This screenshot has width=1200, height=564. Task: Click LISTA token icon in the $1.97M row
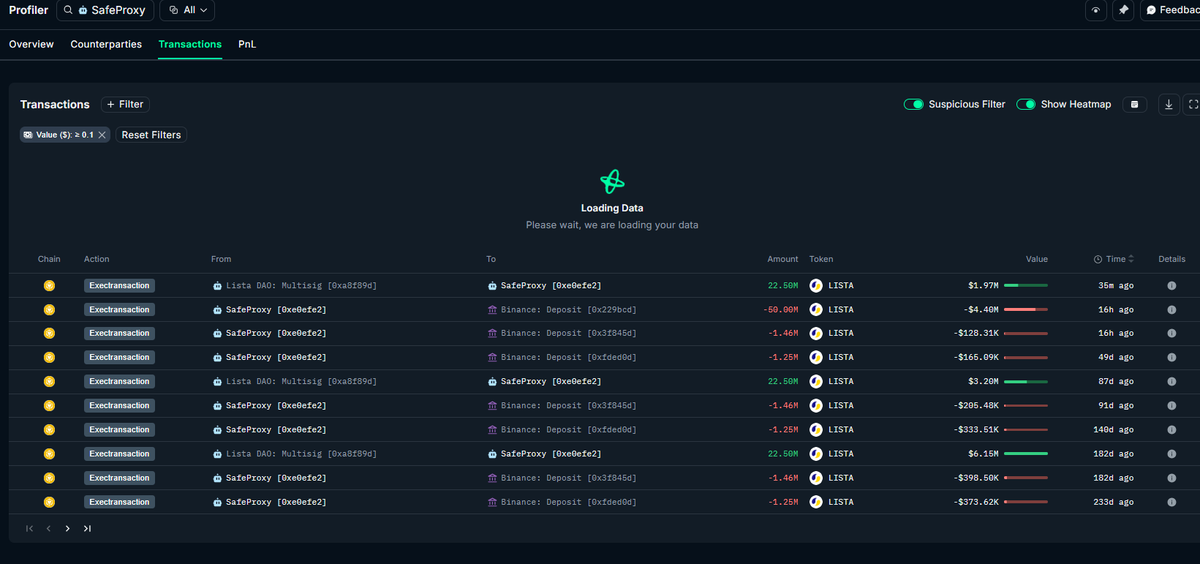coord(816,286)
